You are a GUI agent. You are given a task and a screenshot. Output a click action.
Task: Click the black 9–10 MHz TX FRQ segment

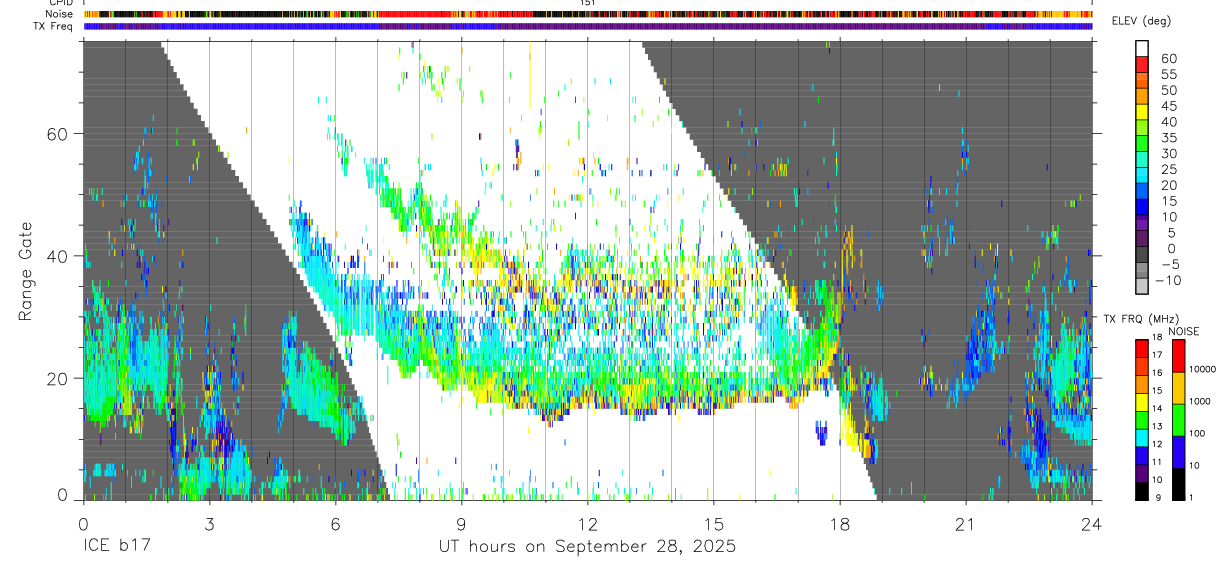pos(1142,492)
